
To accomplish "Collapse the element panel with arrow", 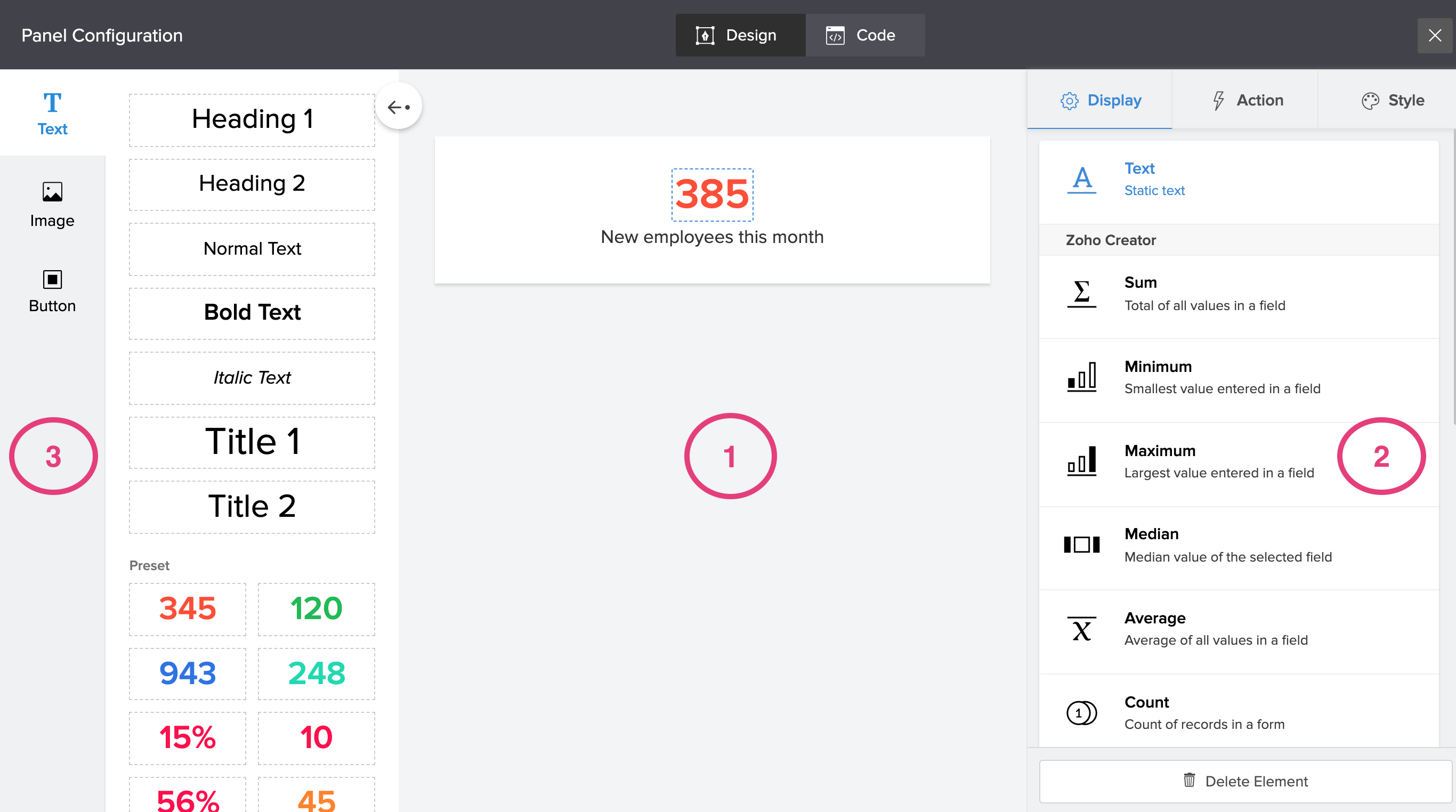I will click(x=399, y=106).
